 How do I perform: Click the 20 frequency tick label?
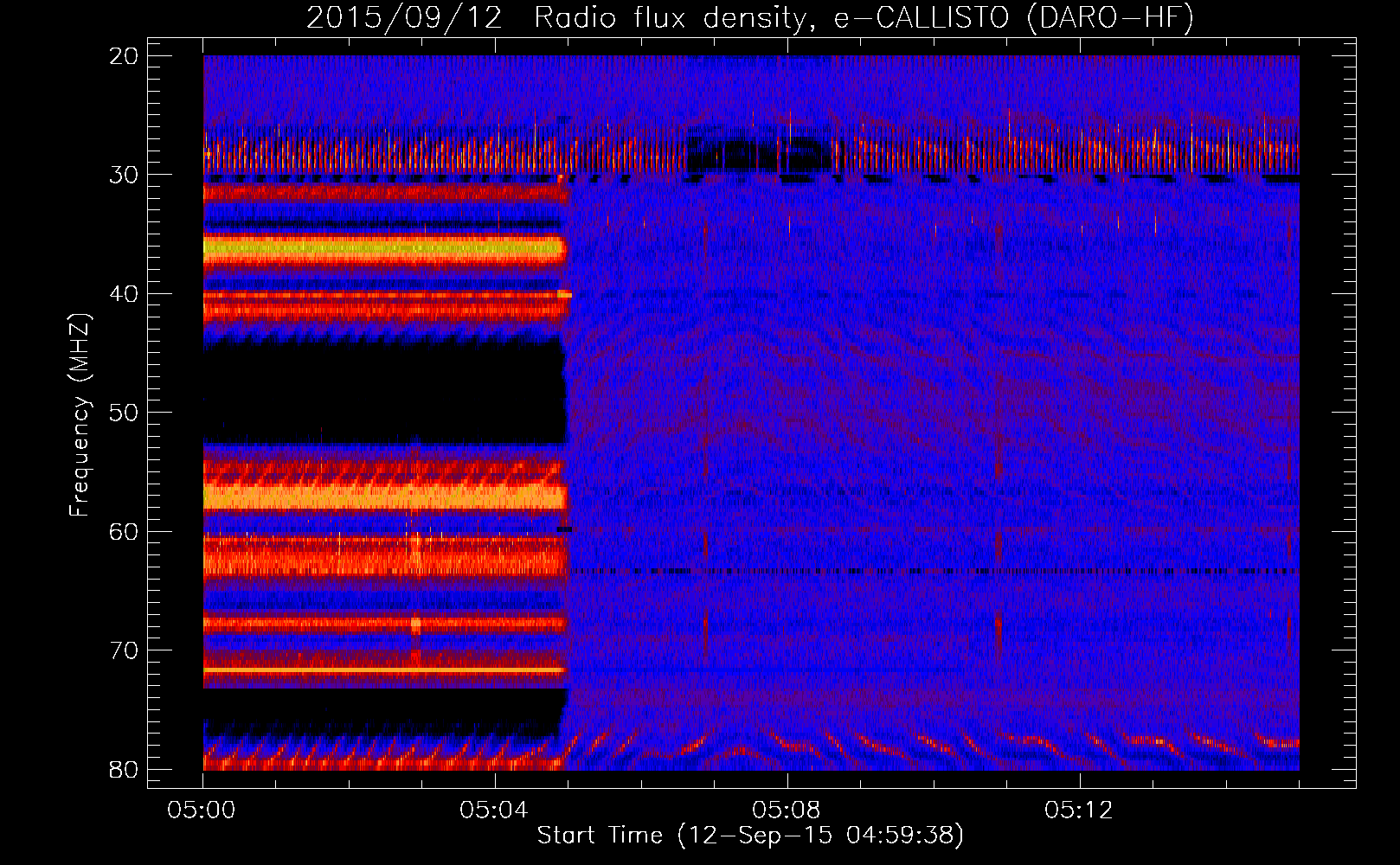pos(125,56)
